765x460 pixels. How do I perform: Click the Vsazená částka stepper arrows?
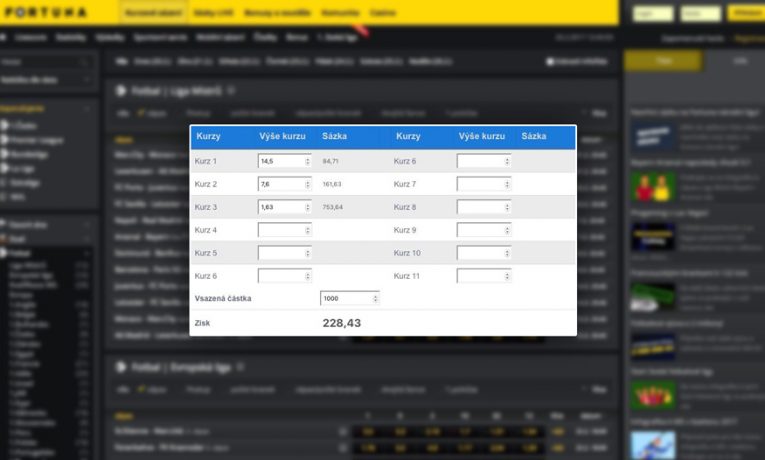click(375, 298)
